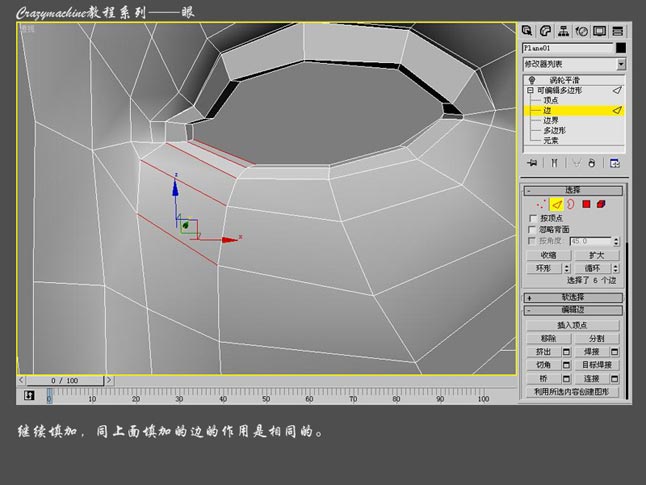The image size is (646, 485).
Task: Click the 目标焊接 button
Action: (x=597, y=365)
